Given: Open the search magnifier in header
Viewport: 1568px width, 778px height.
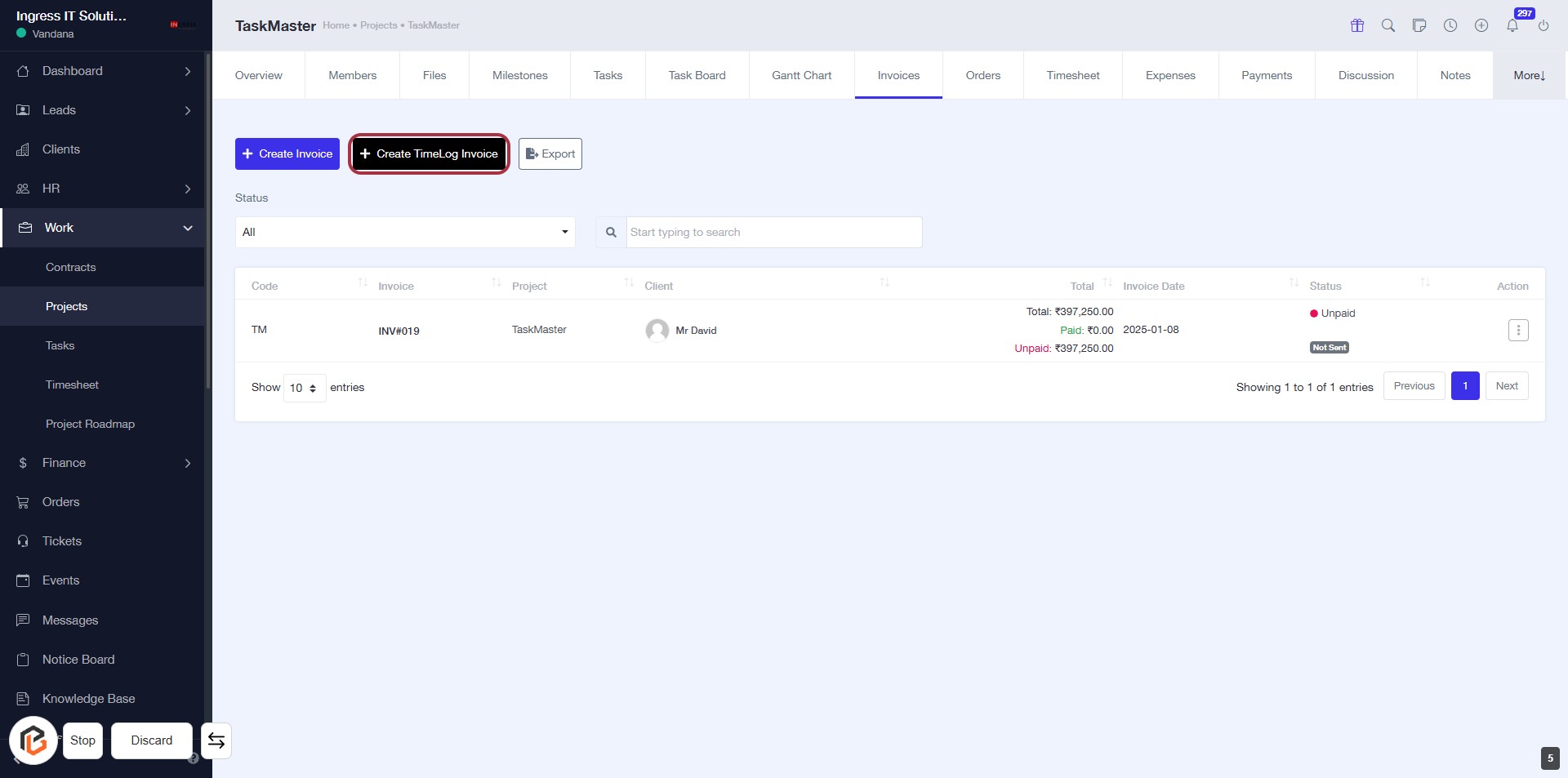Looking at the screenshot, I should [1388, 25].
